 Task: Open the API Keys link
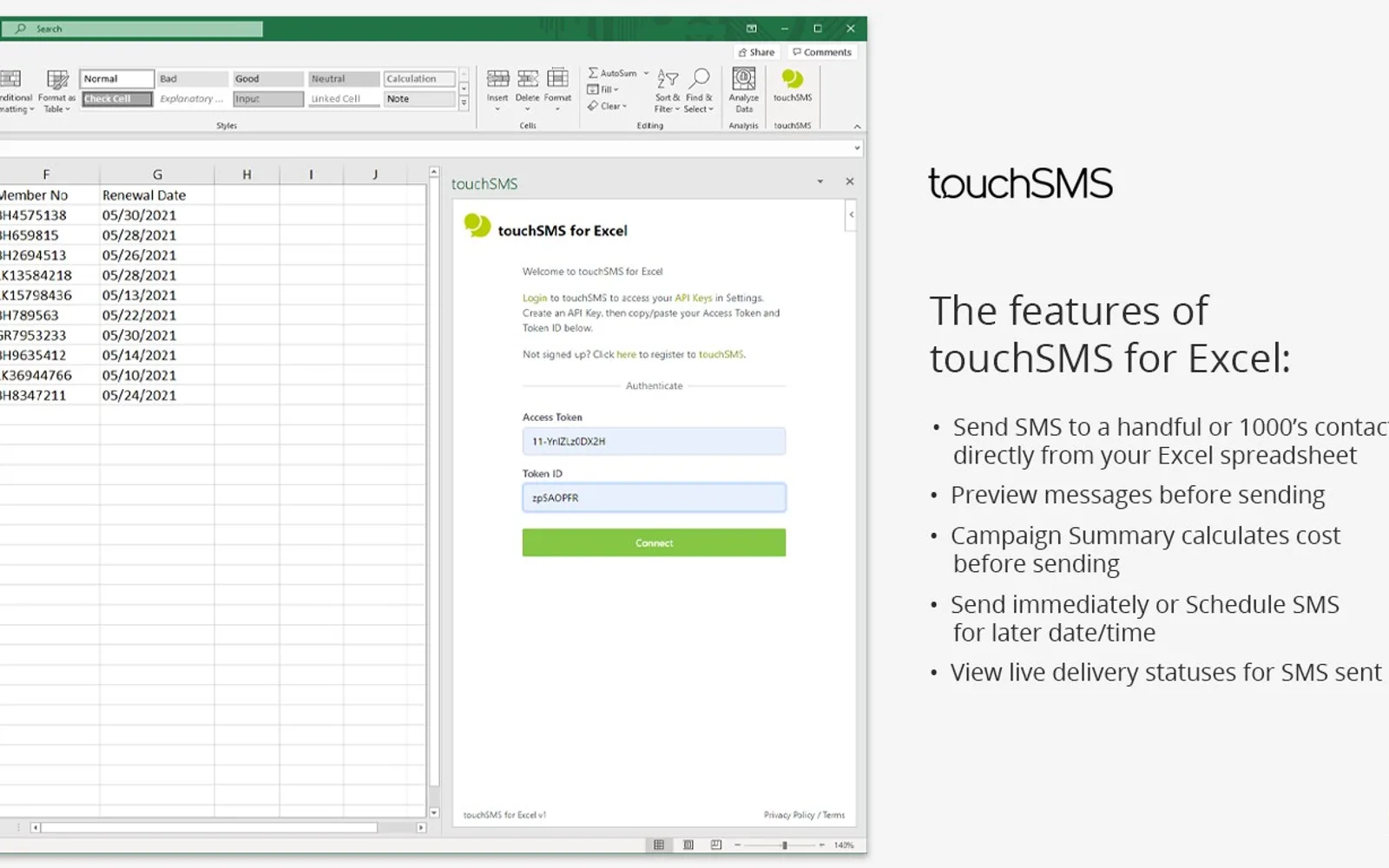(694, 298)
